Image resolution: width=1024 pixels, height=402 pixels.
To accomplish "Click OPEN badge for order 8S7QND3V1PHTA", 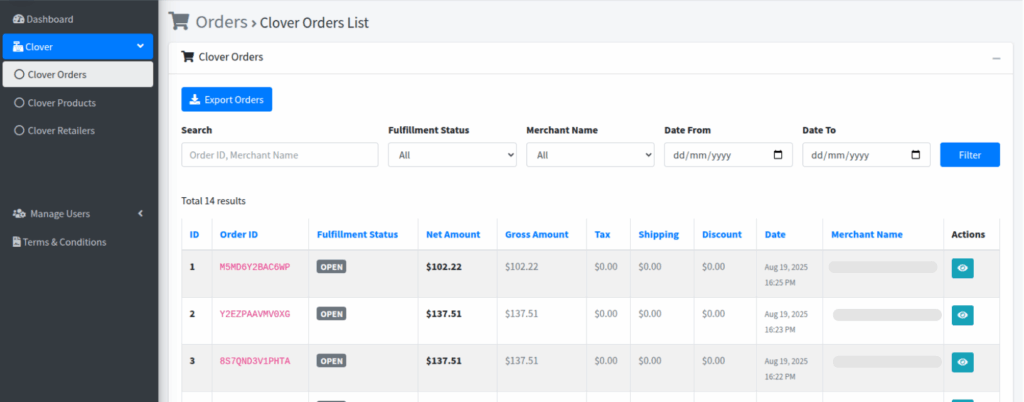I will pyautogui.click(x=332, y=361).
